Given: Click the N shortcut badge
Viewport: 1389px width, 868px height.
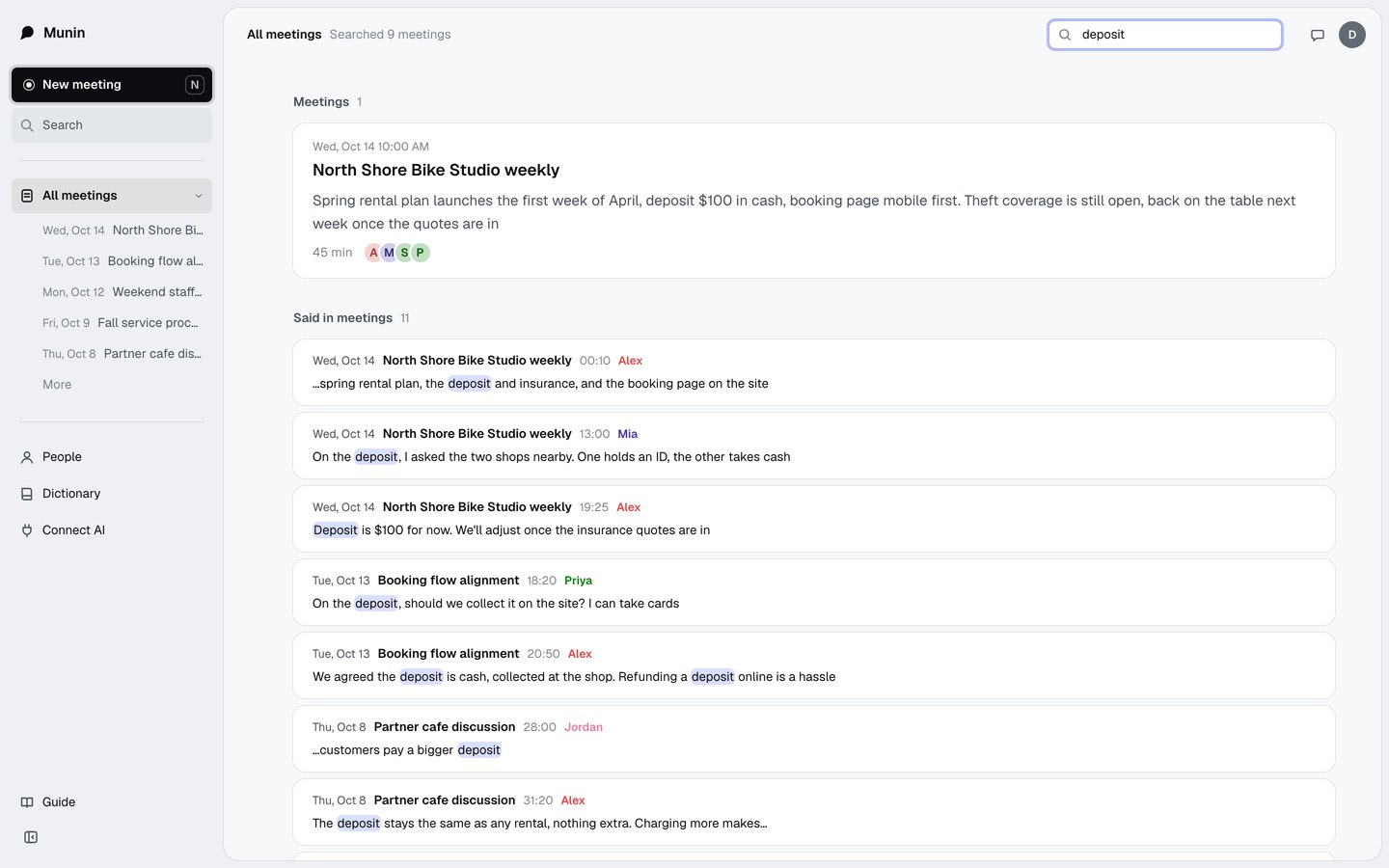Looking at the screenshot, I should click(195, 85).
